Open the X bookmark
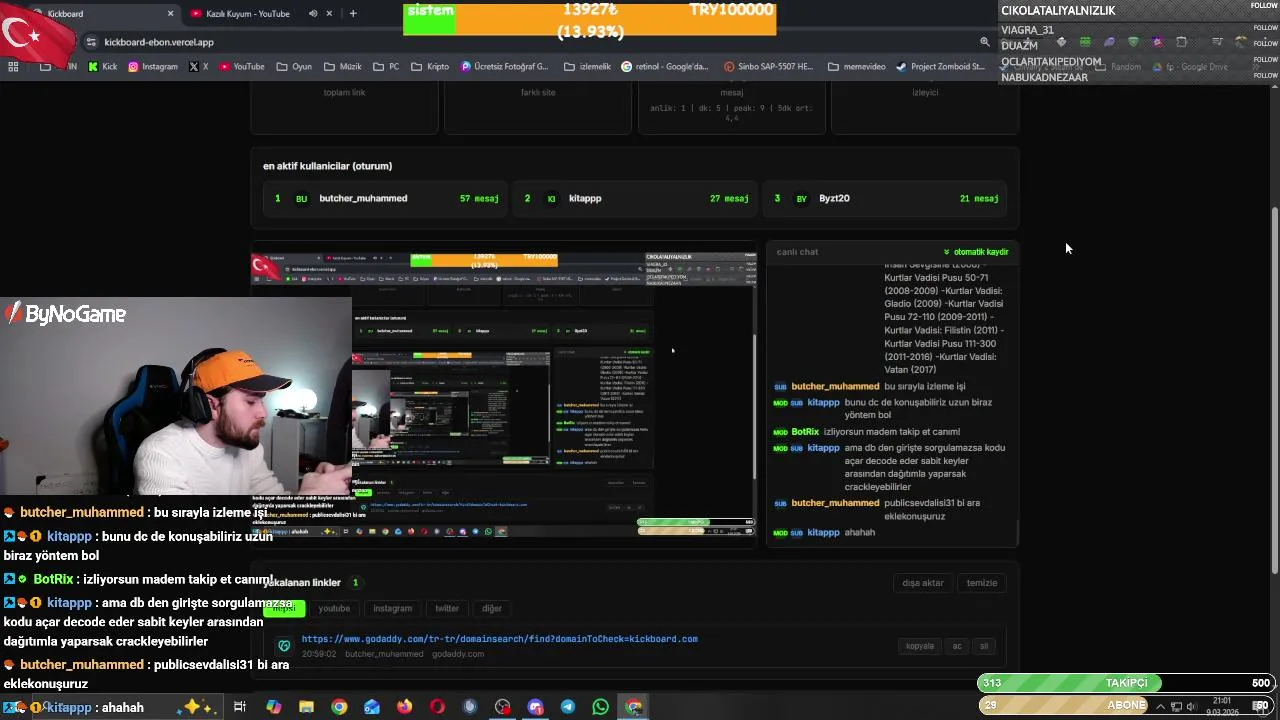1280x720 pixels. tap(198, 67)
